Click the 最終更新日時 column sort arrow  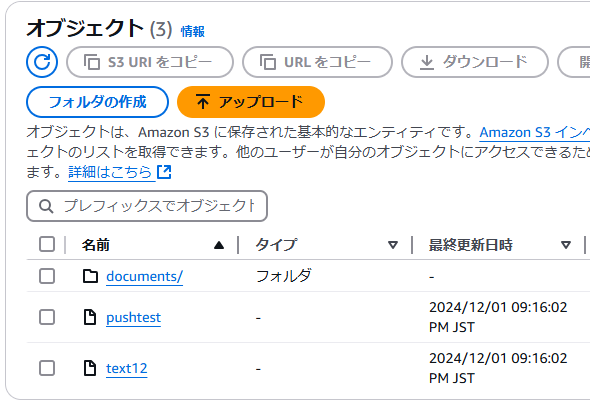pos(566,245)
